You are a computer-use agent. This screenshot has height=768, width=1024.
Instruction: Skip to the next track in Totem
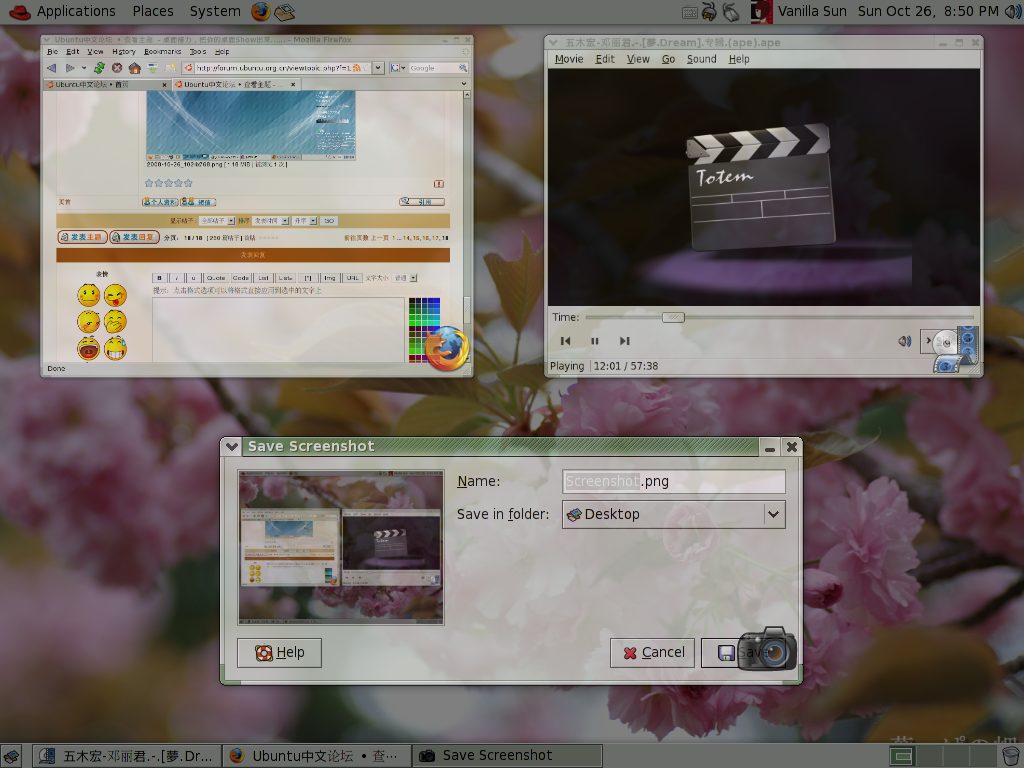pyautogui.click(x=624, y=341)
